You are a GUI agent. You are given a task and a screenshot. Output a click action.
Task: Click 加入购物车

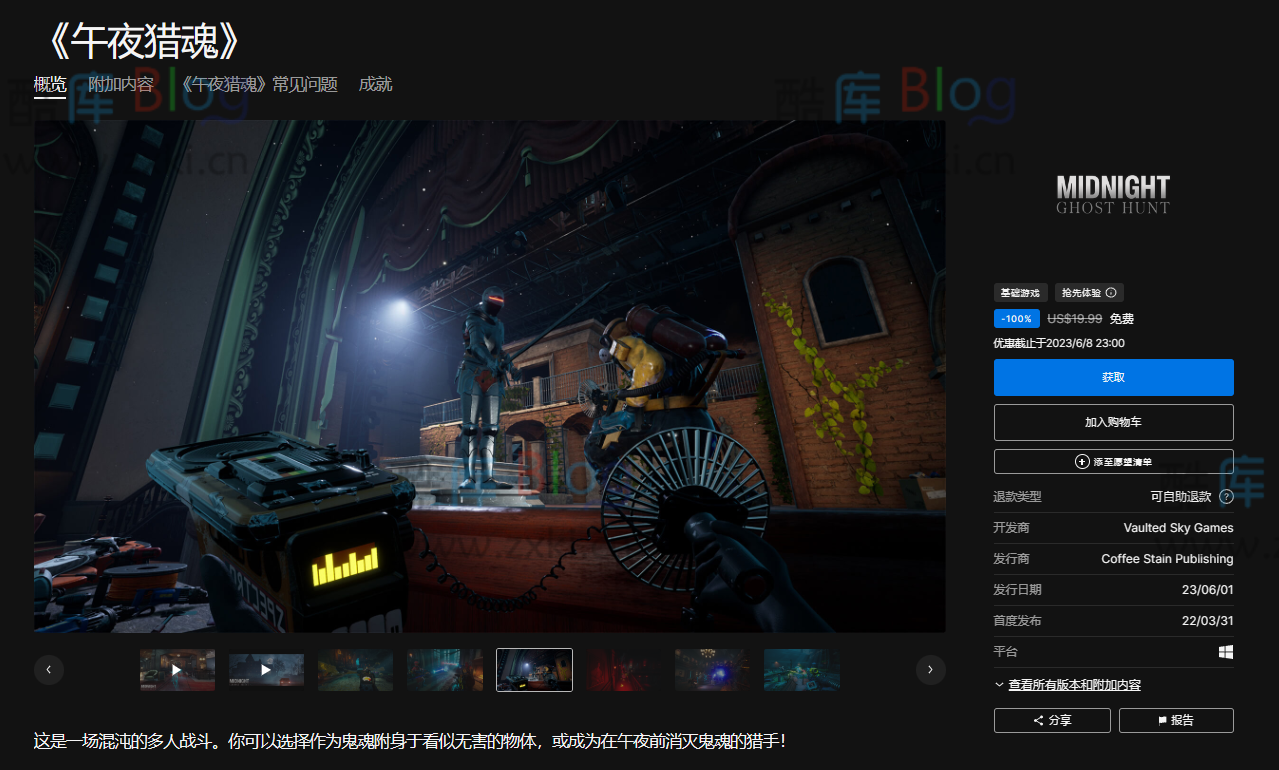[1113, 422]
